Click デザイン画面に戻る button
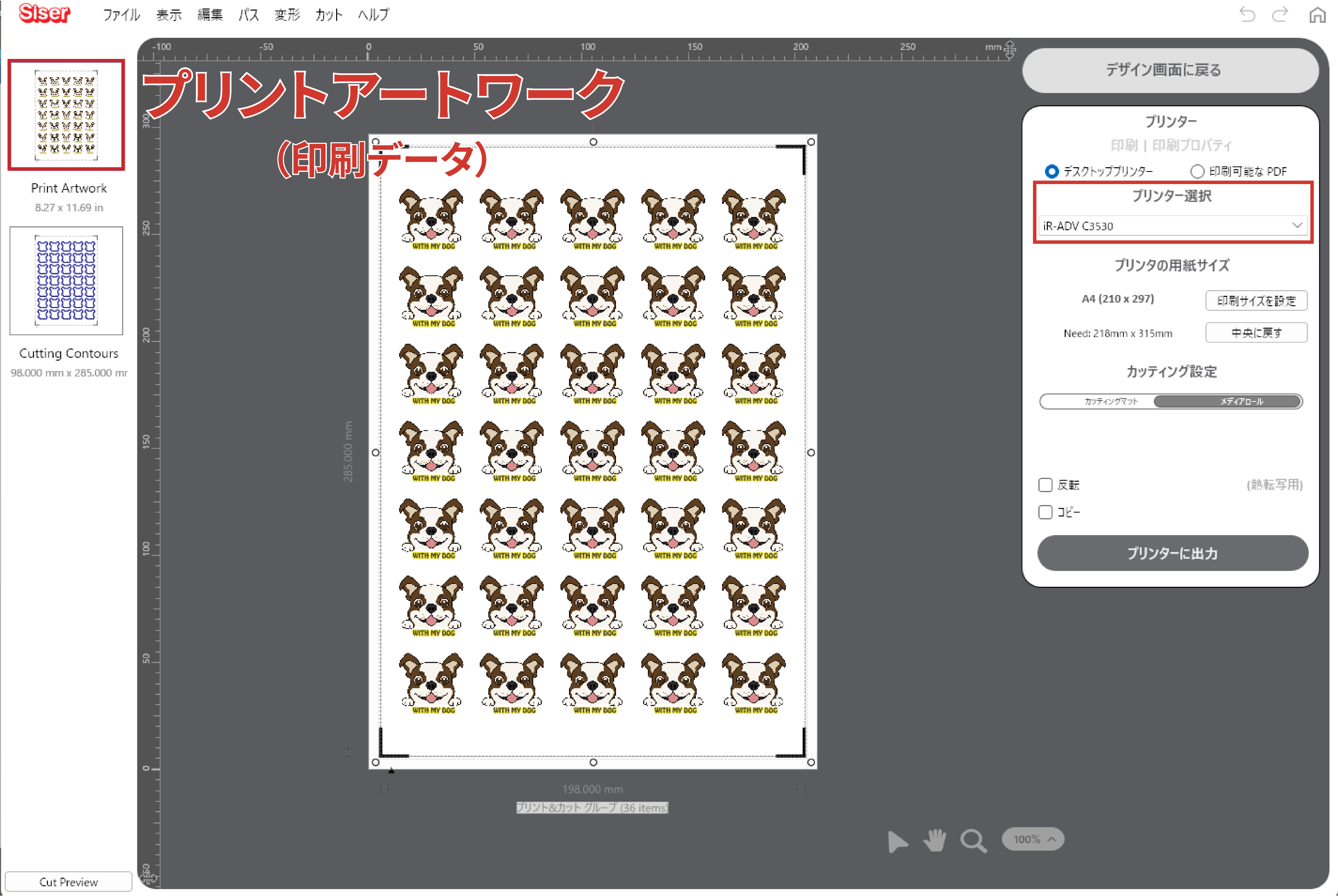This screenshot has height=896, width=1338. pos(1170,70)
